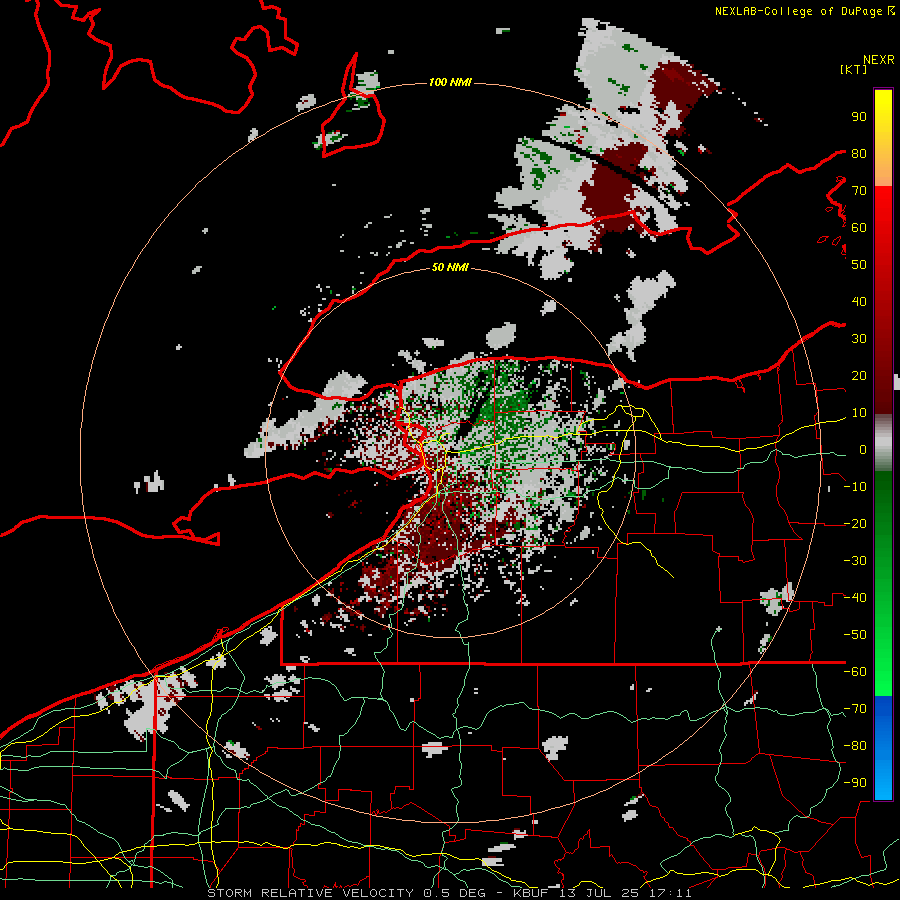Viewport: 900px width, 900px height.
Task: Click the NEXR label near the color scale
Action: click(879, 60)
